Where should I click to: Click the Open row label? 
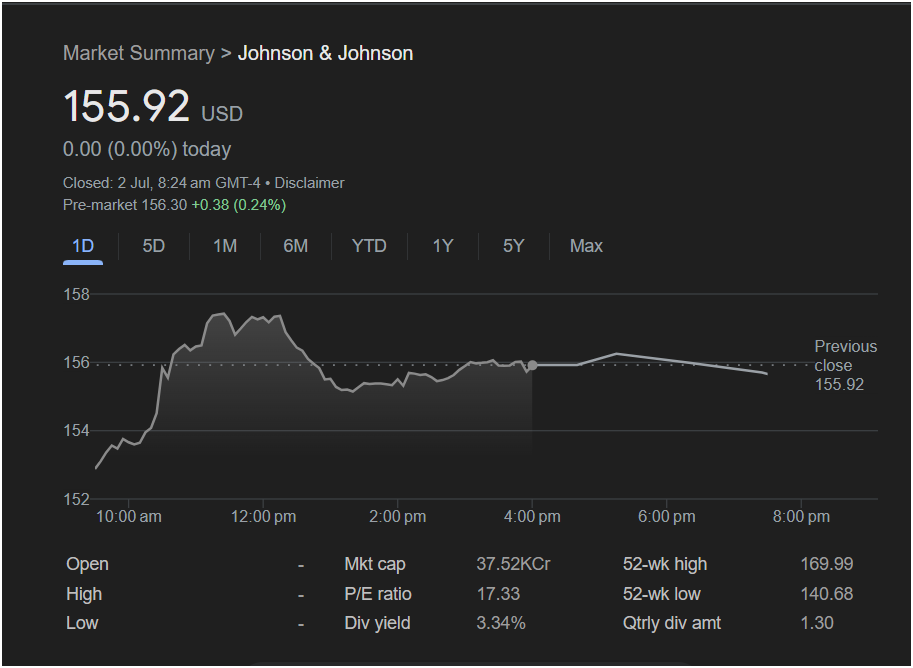tap(87, 564)
